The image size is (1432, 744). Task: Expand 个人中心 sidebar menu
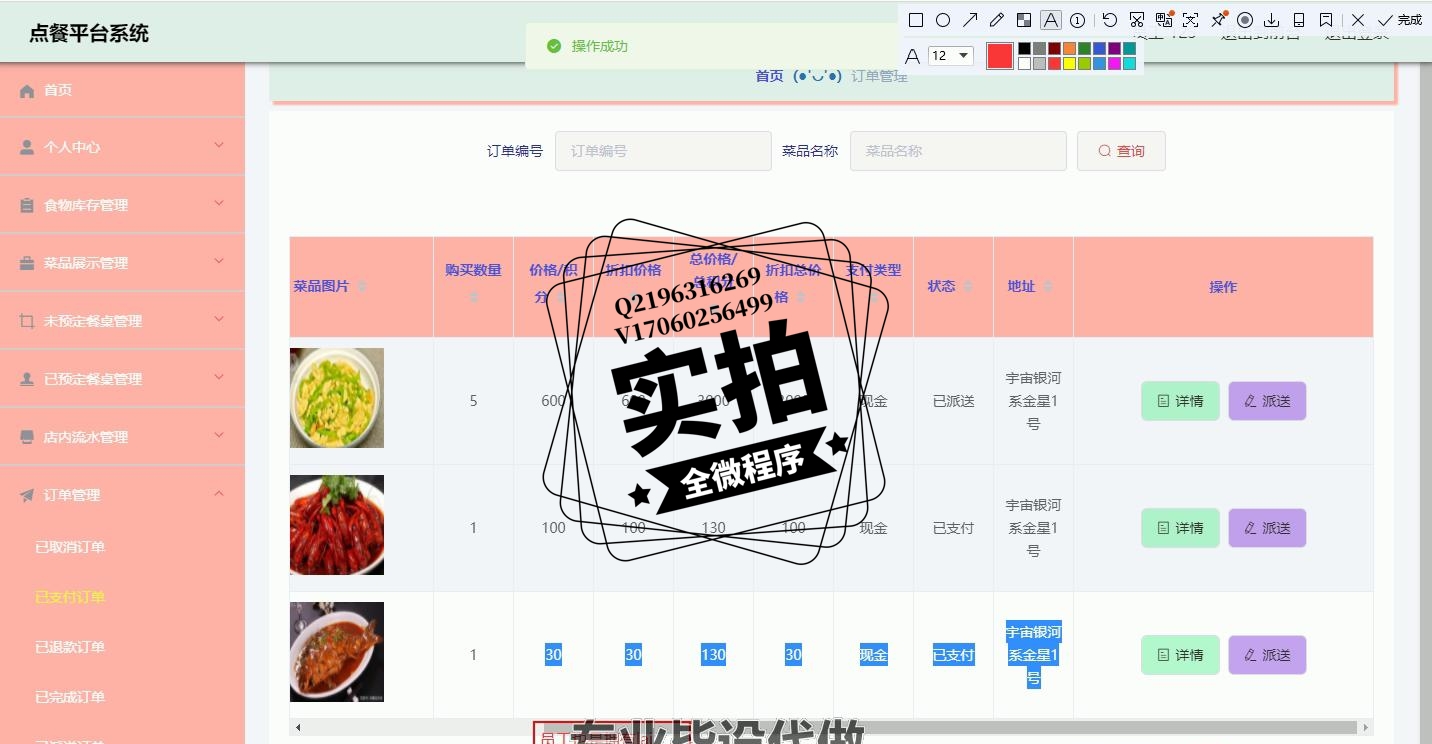[122, 146]
